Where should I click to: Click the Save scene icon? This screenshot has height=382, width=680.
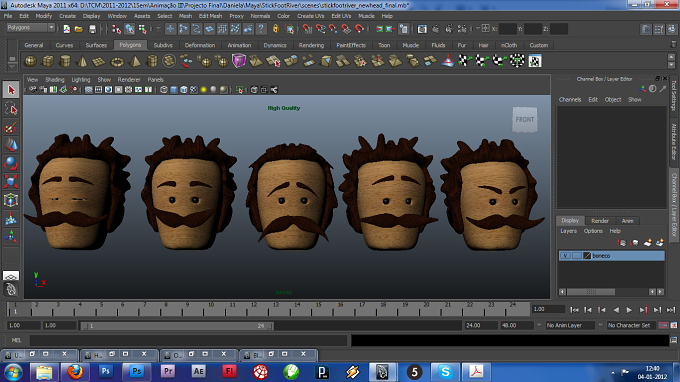[92, 29]
